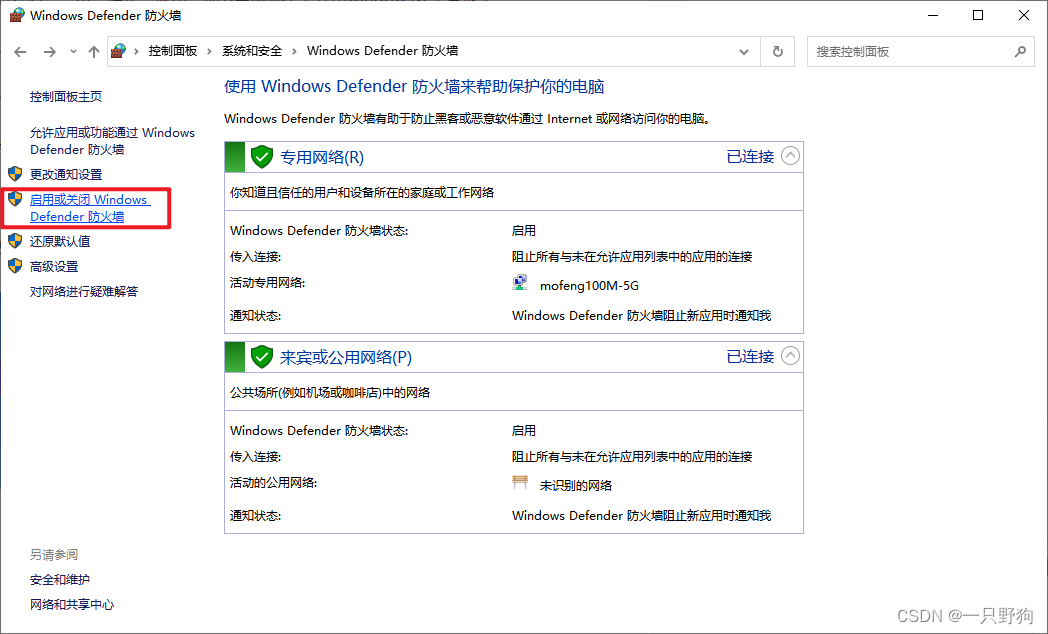This screenshot has height=634, width=1048.
Task: Click 已连接 status of 来宾或公用网络
Action: point(750,357)
